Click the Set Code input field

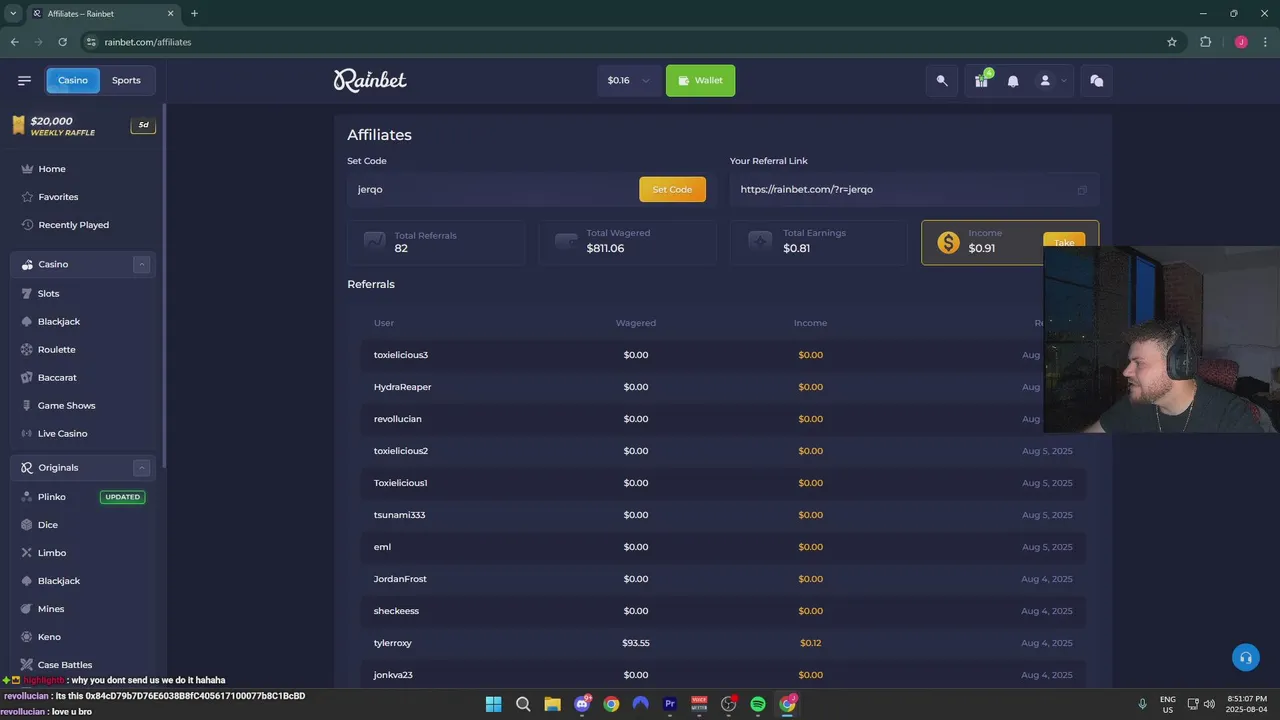click(x=492, y=189)
